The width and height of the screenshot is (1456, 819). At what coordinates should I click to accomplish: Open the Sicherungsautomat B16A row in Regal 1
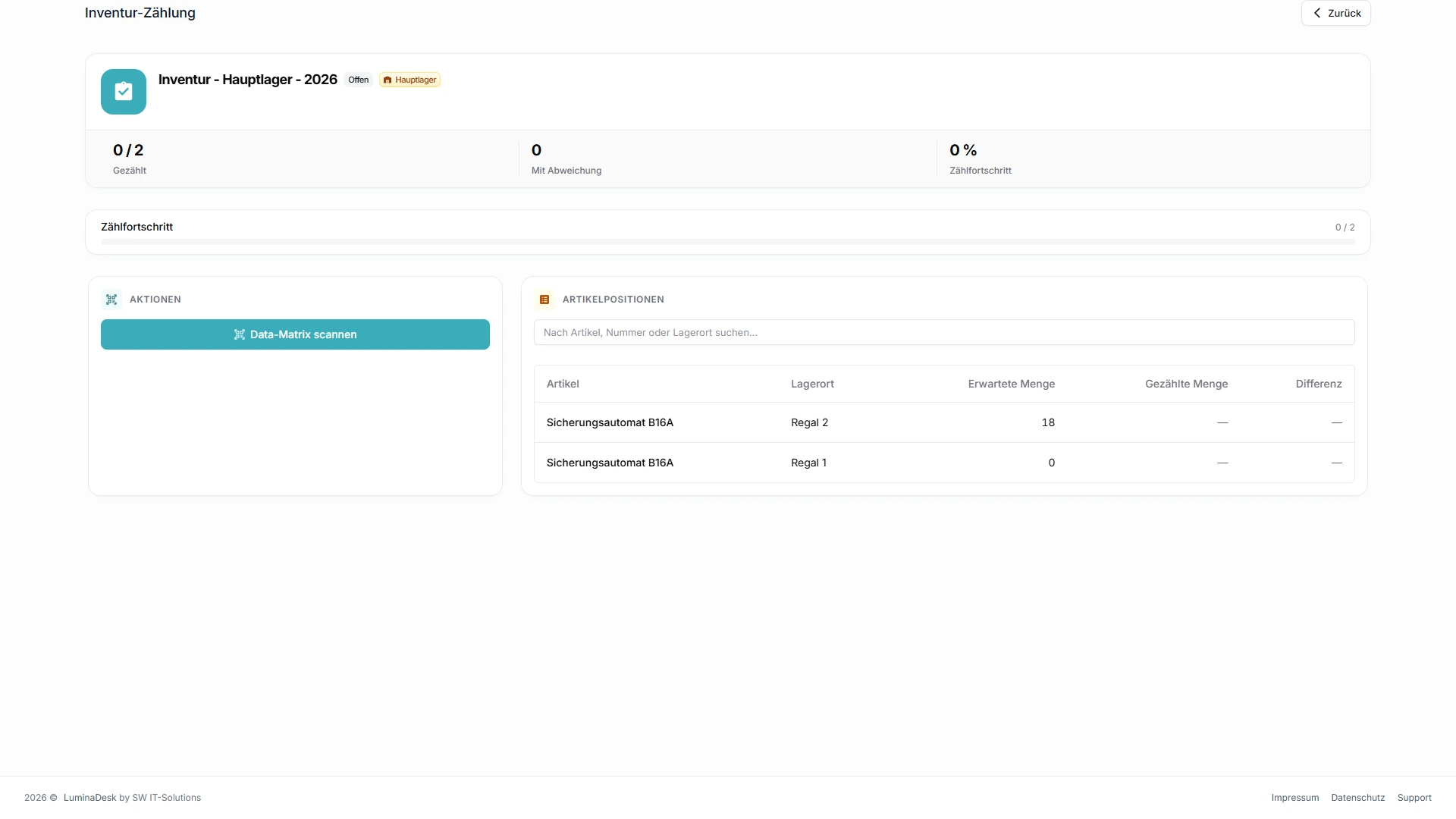pyautogui.click(x=944, y=463)
